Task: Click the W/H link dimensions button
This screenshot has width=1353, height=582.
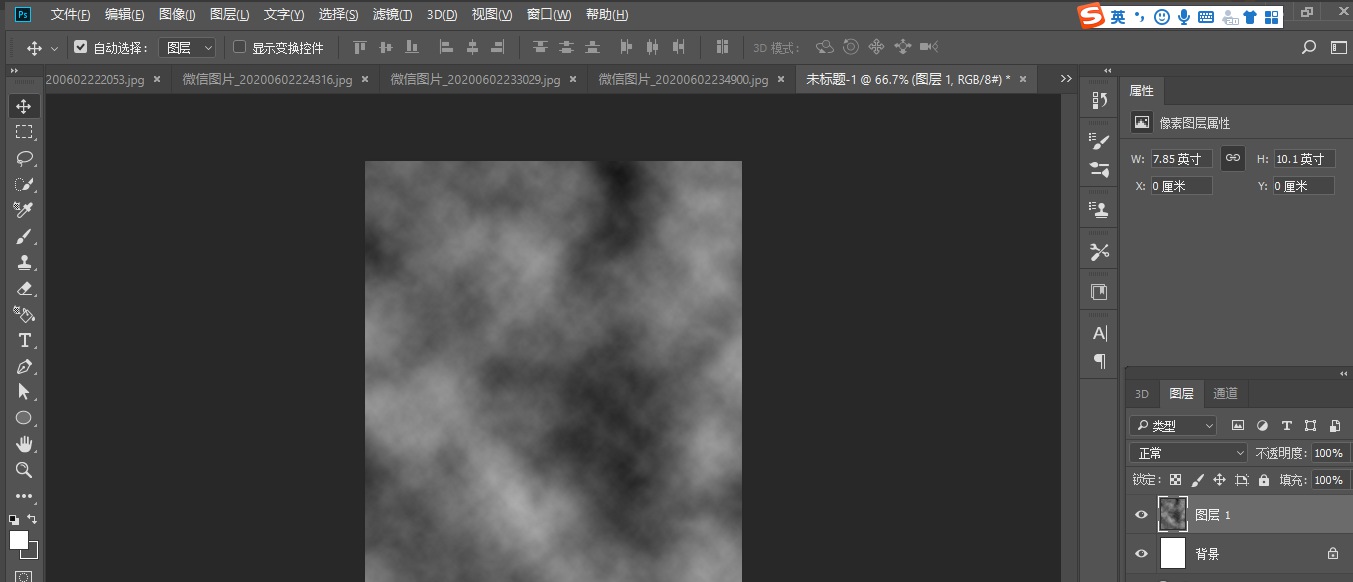Action: [x=1232, y=158]
